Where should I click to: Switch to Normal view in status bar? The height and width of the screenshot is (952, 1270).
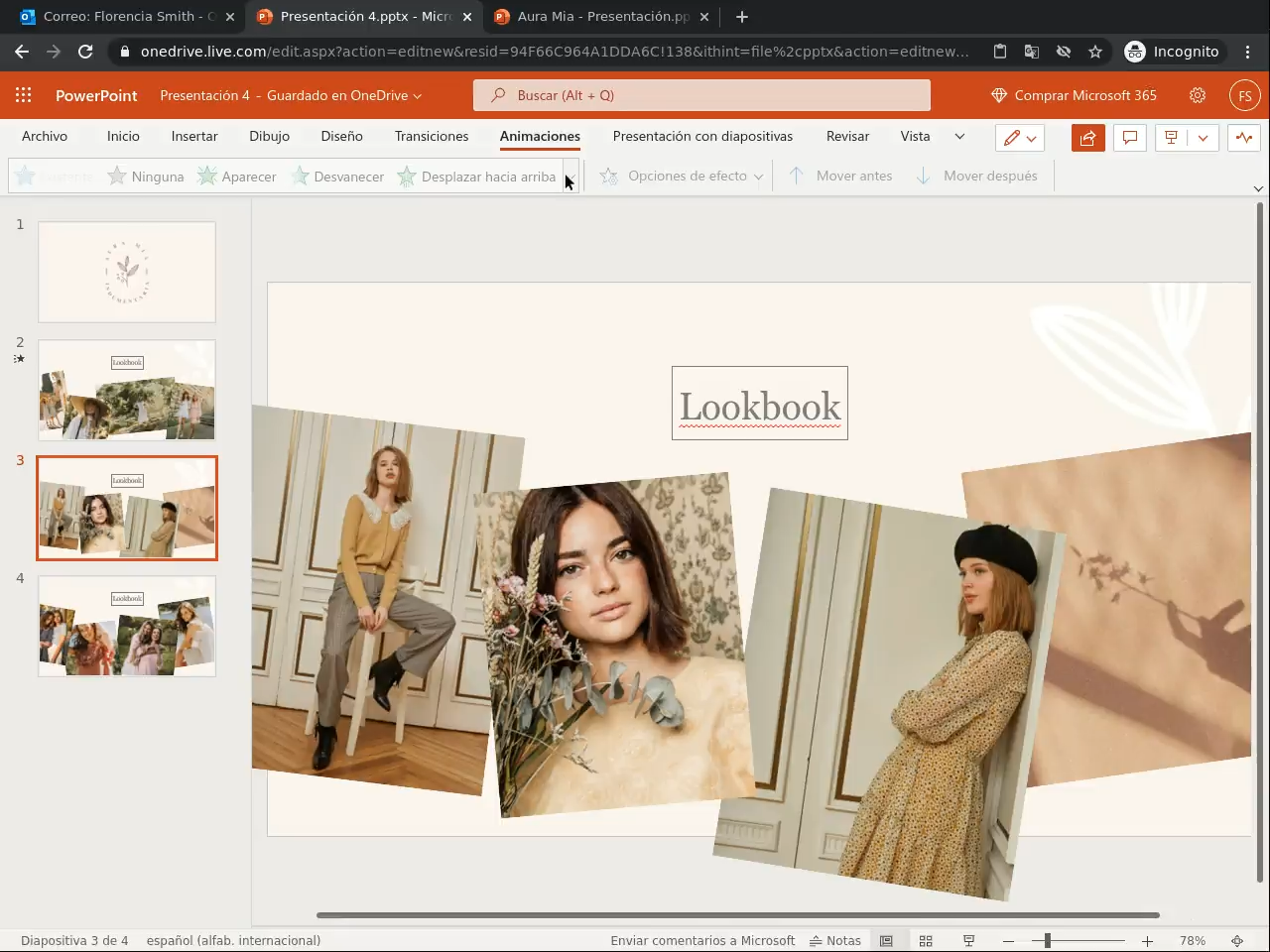click(x=887, y=940)
